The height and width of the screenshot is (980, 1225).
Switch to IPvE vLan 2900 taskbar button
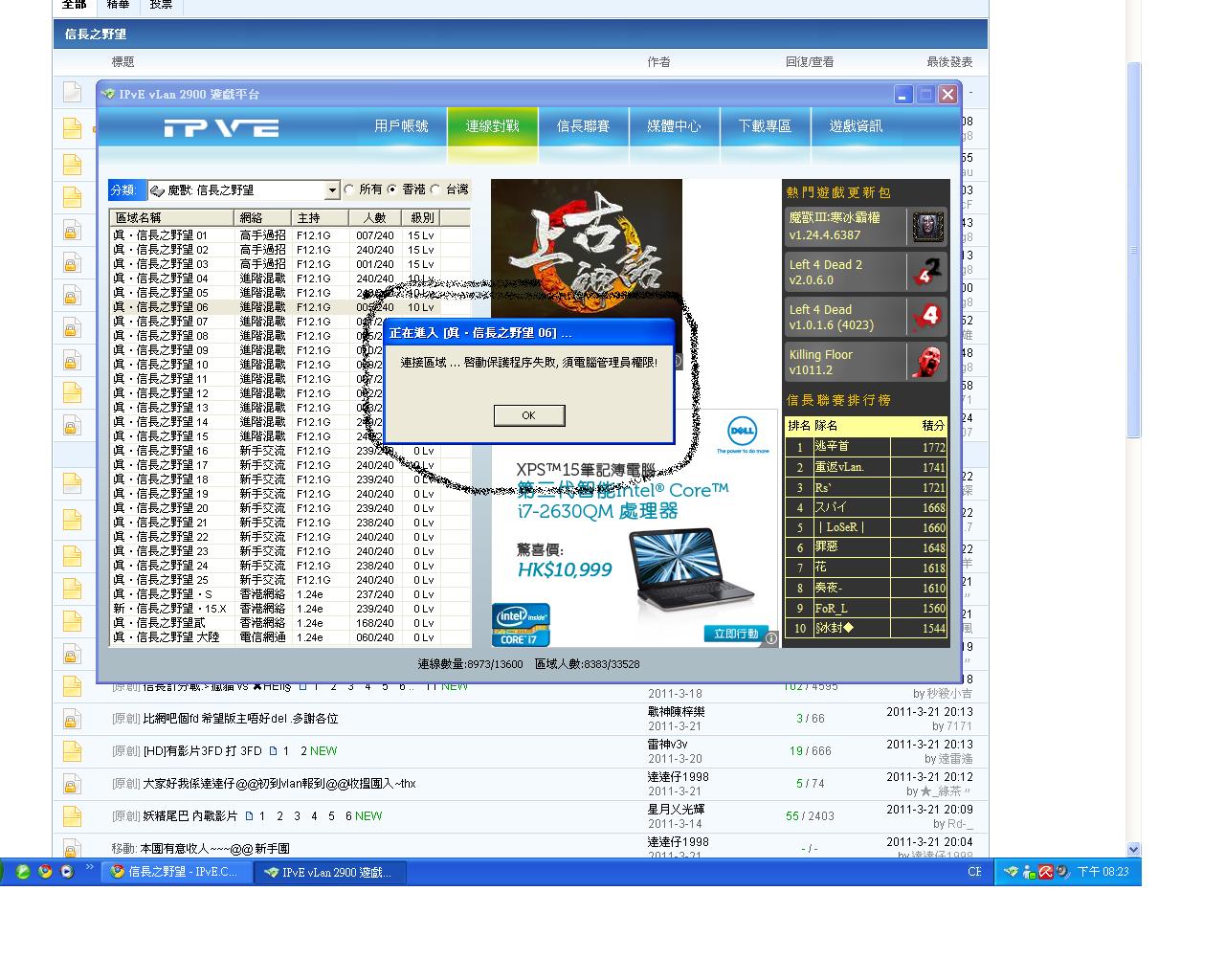tap(330, 872)
